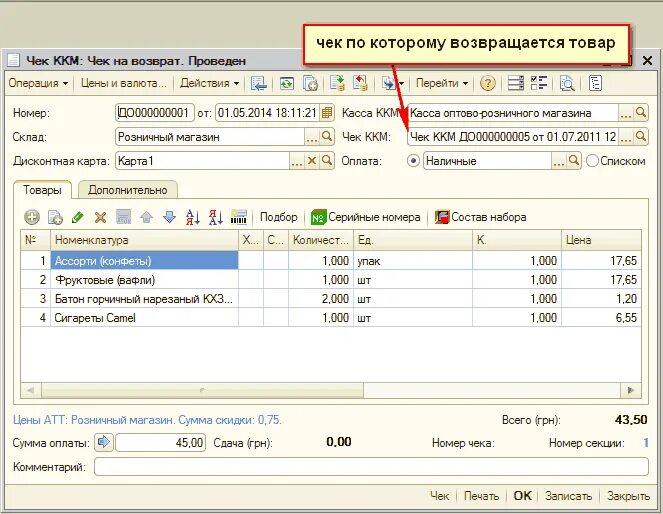Click the Состав набора button
Screen dimensions: 663x514
point(480,217)
